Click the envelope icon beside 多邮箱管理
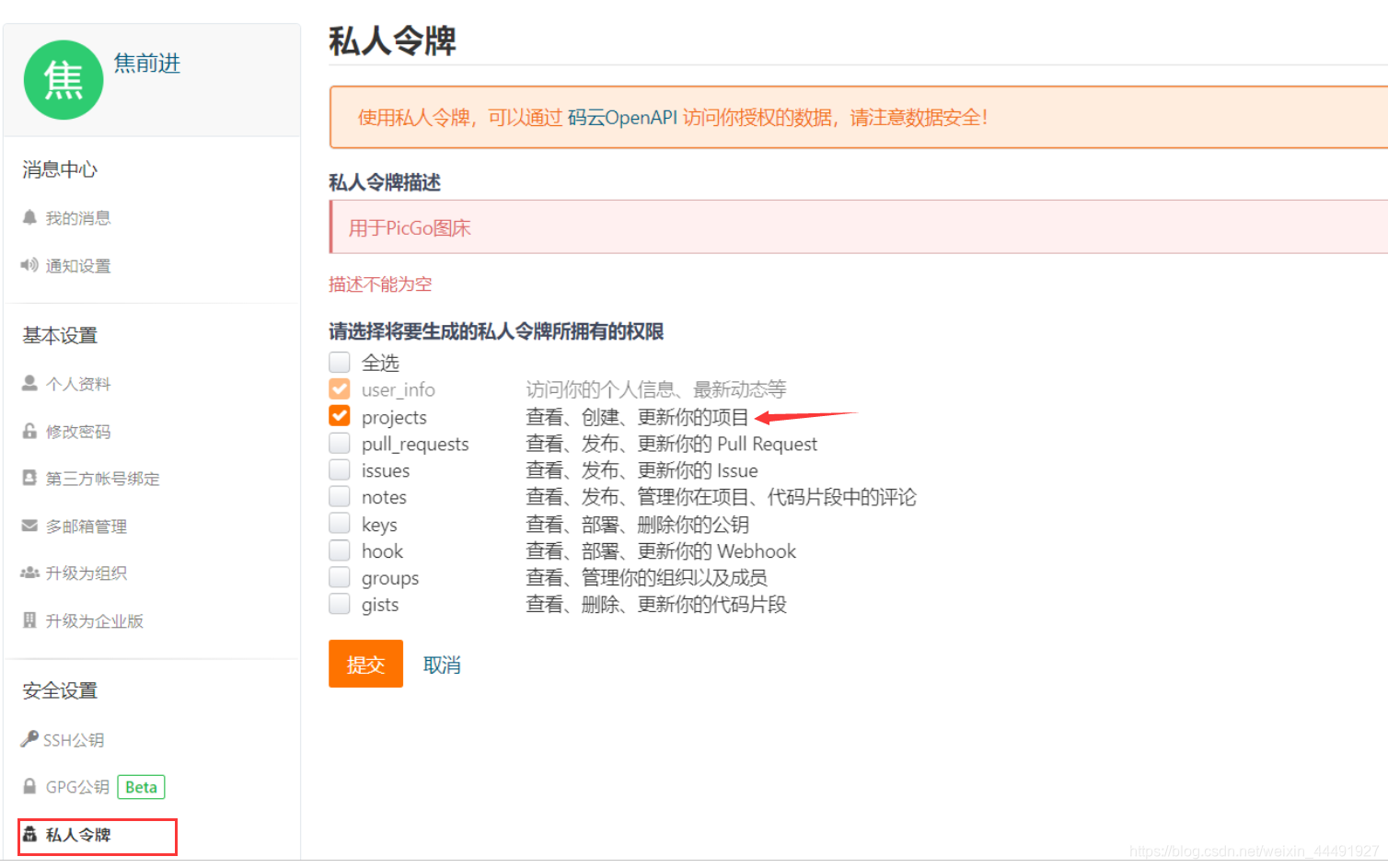Screen dimensions: 1388x868 click(29, 526)
